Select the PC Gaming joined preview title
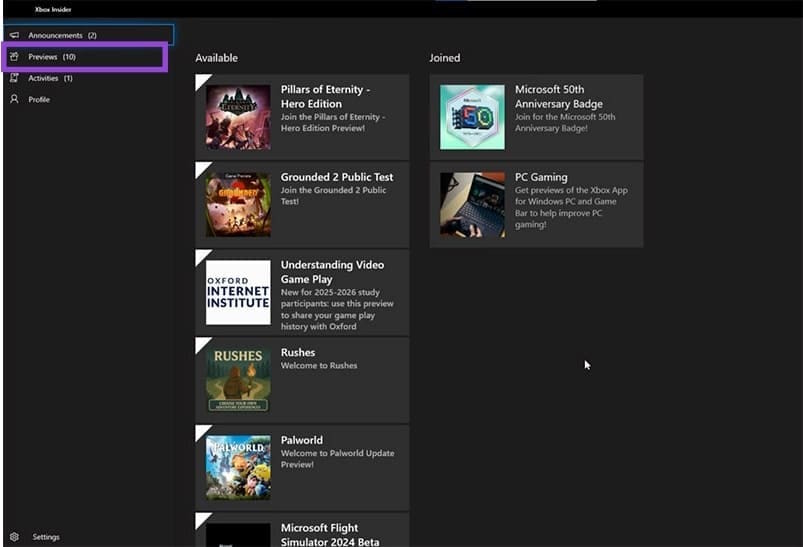Image resolution: width=803 pixels, height=547 pixels. 541,177
